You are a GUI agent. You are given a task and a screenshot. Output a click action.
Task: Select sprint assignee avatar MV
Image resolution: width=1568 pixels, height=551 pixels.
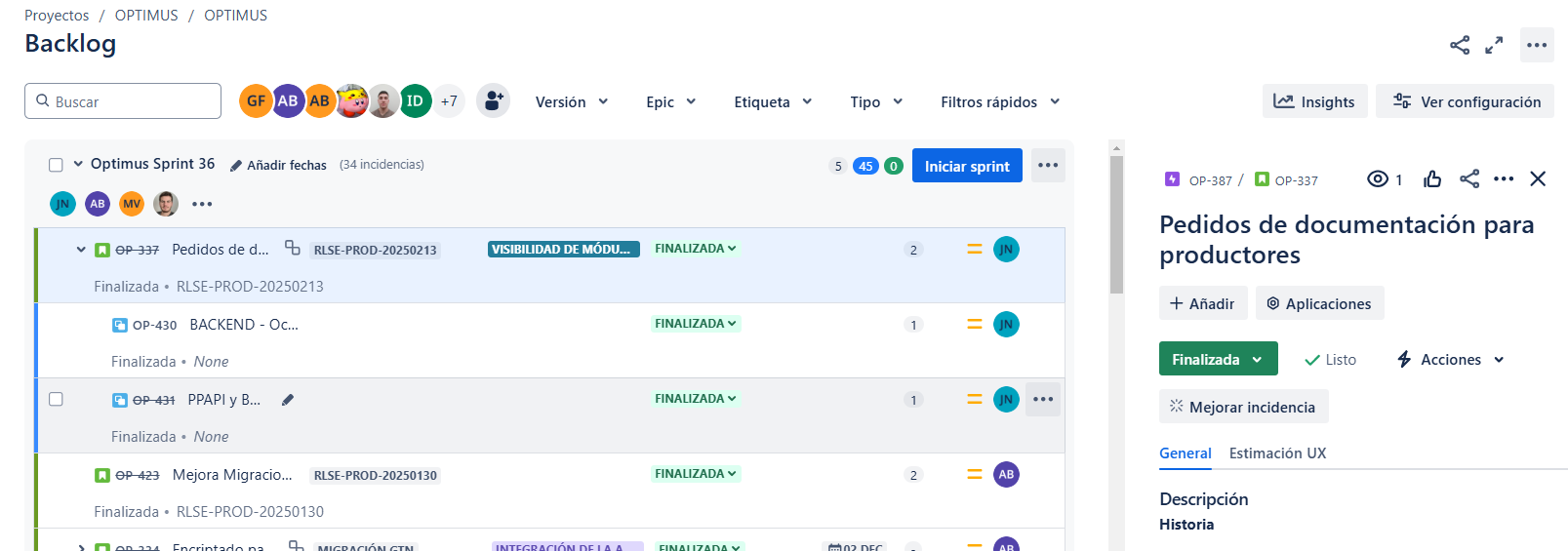coord(132,204)
